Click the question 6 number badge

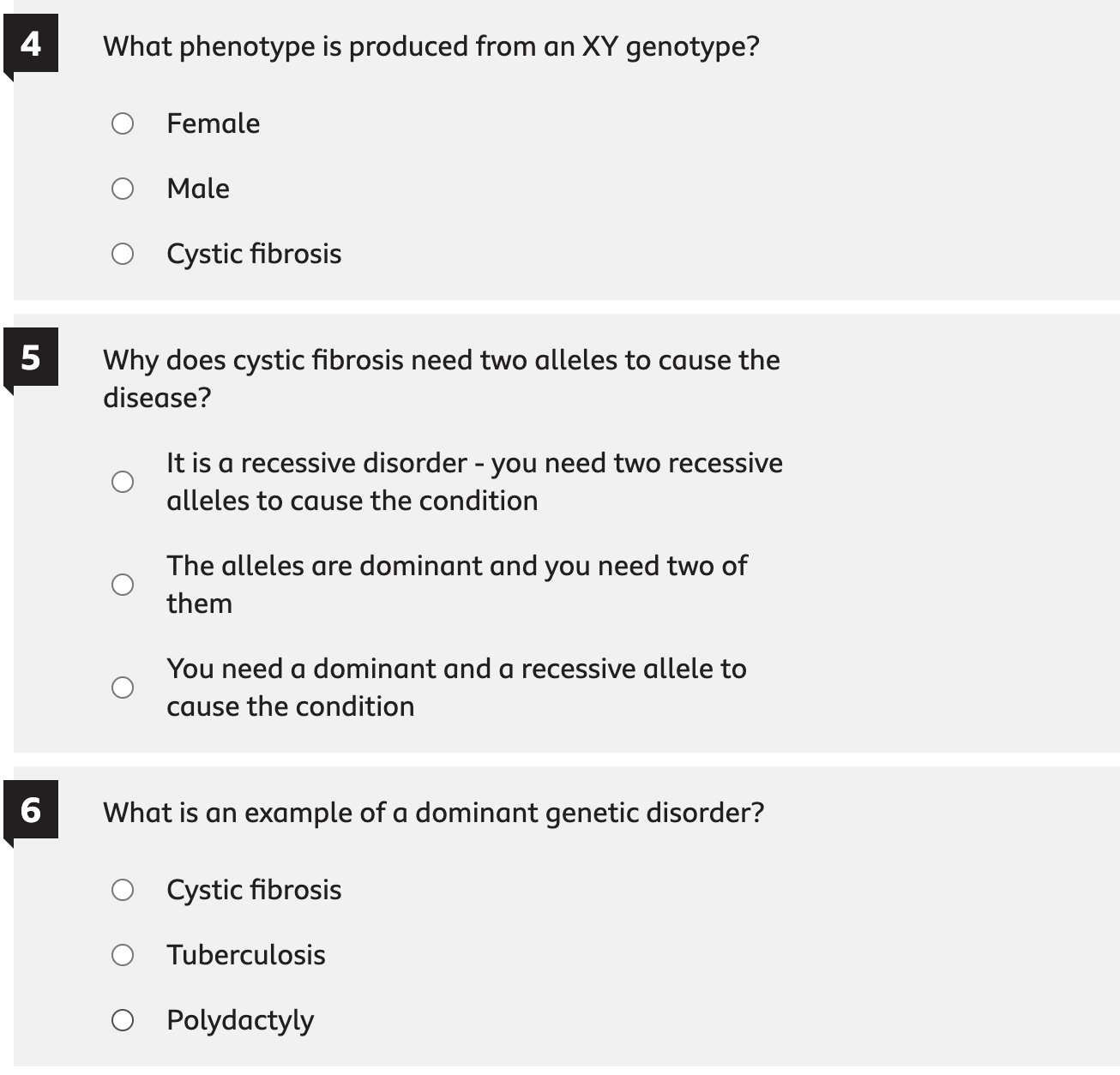31,810
